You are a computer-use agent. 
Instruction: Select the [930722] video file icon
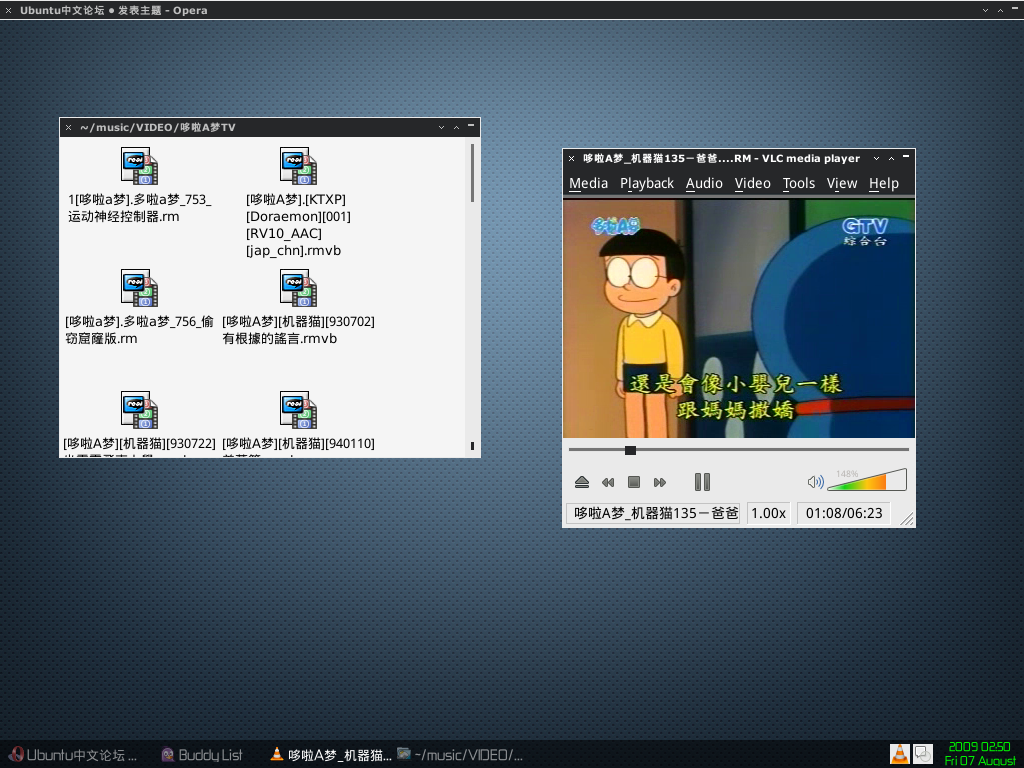pyautogui.click(x=139, y=410)
